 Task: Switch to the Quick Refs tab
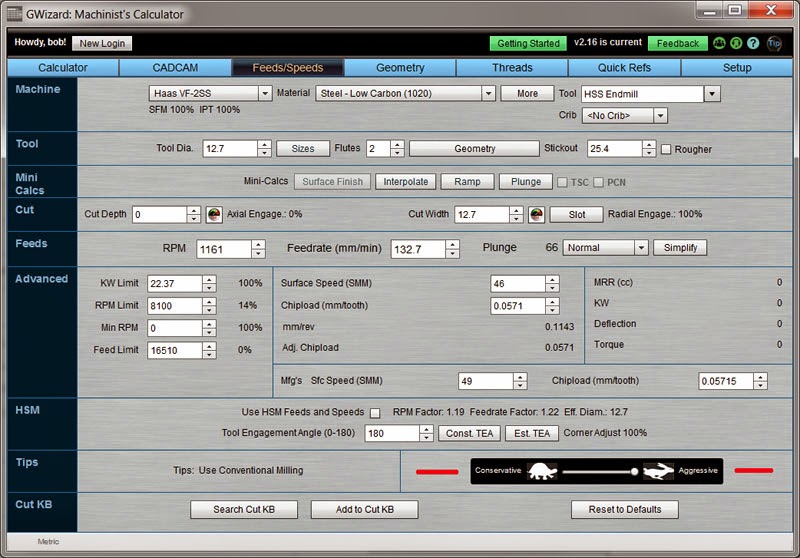[x=624, y=68]
